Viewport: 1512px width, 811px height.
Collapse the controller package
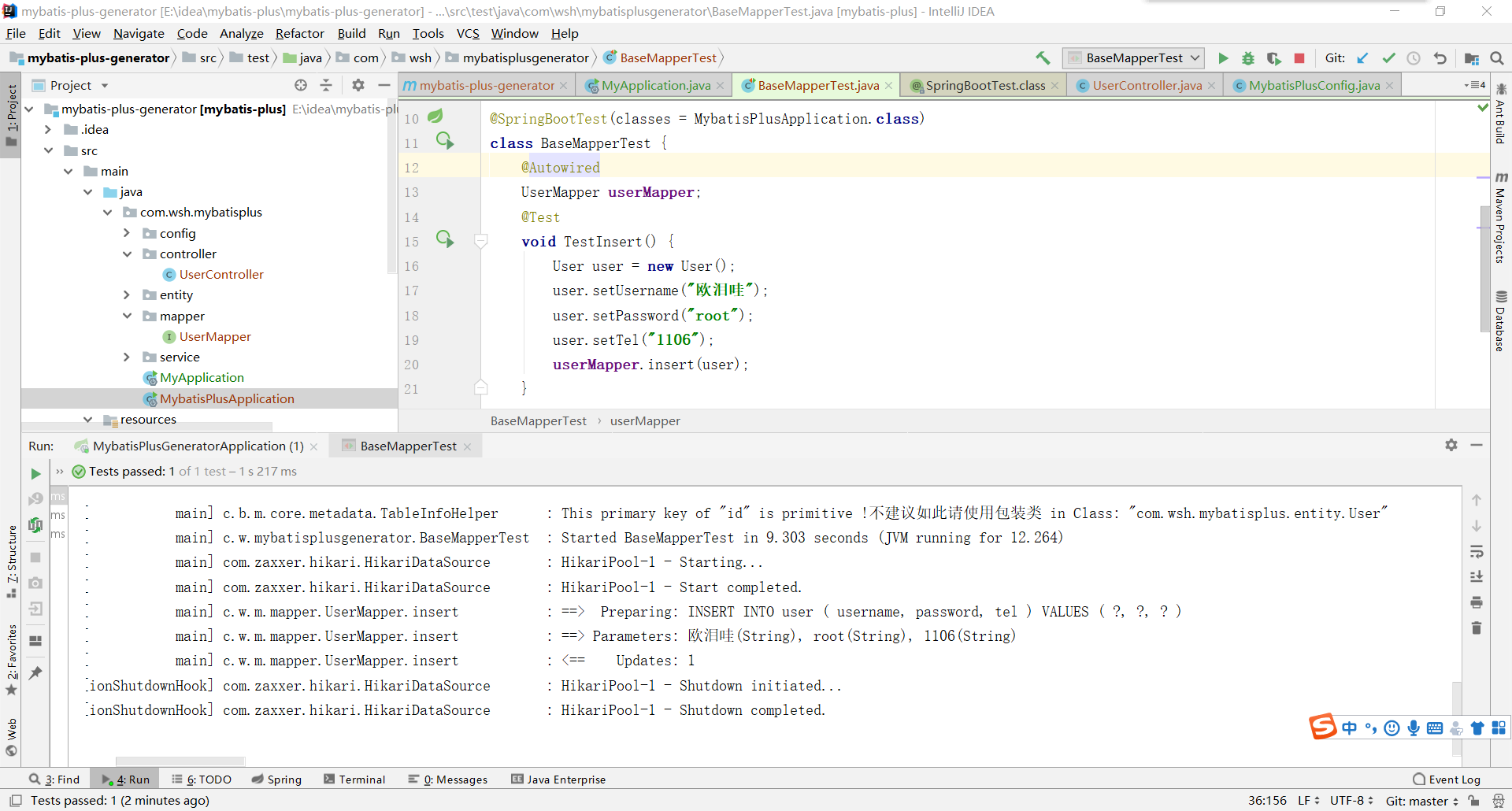coord(127,254)
